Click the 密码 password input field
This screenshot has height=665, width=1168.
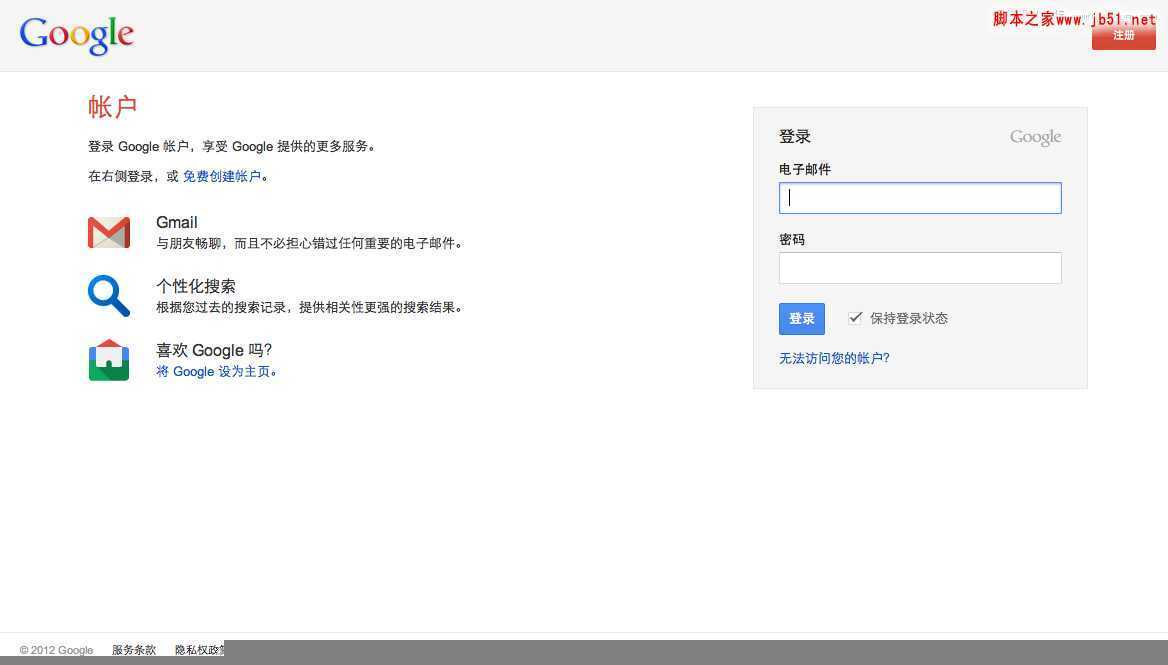pos(919,267)
